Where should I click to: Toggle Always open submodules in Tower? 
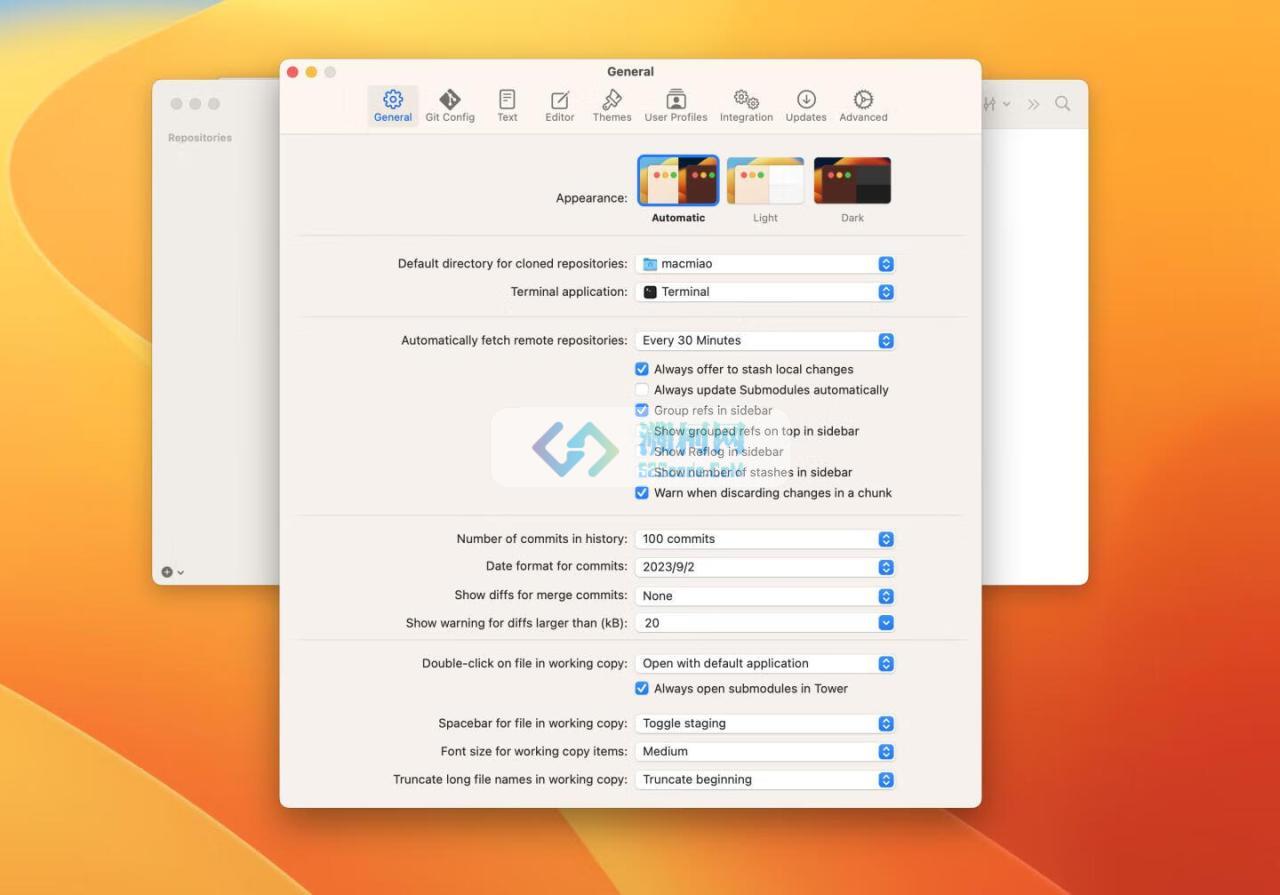coord(642,688)
